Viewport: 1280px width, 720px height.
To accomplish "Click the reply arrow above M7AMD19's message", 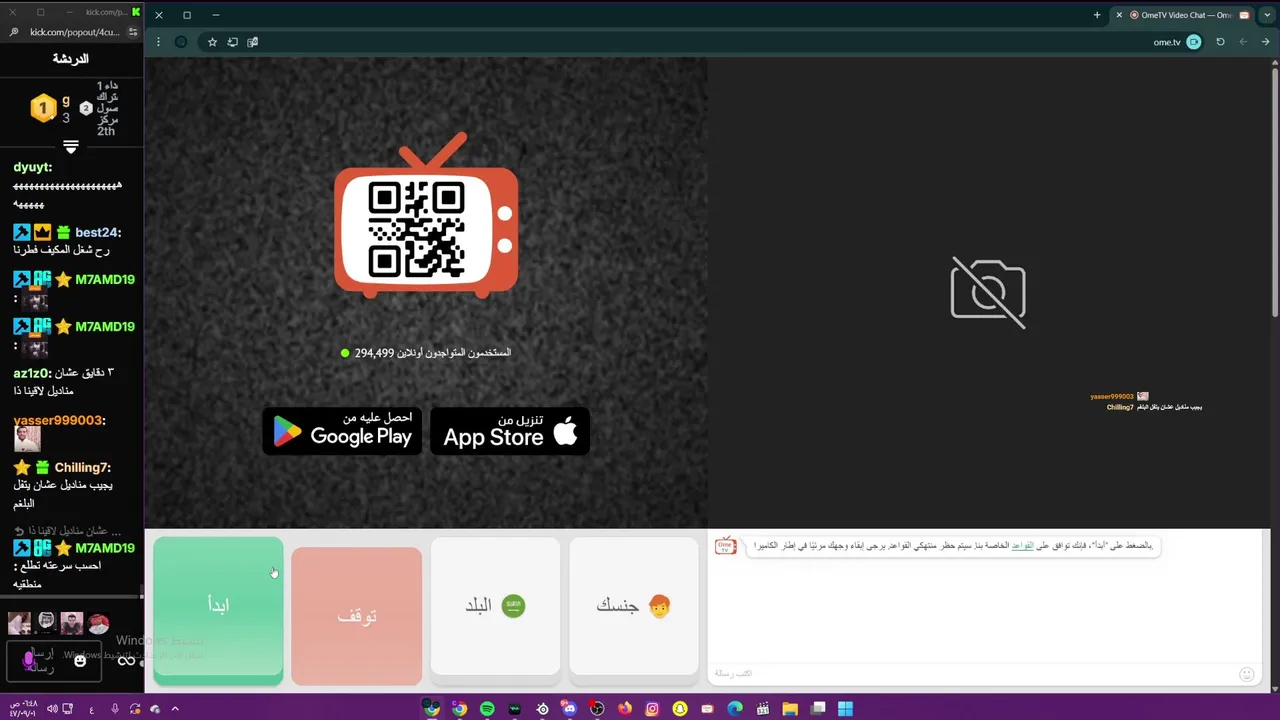I will coord(18,531).
